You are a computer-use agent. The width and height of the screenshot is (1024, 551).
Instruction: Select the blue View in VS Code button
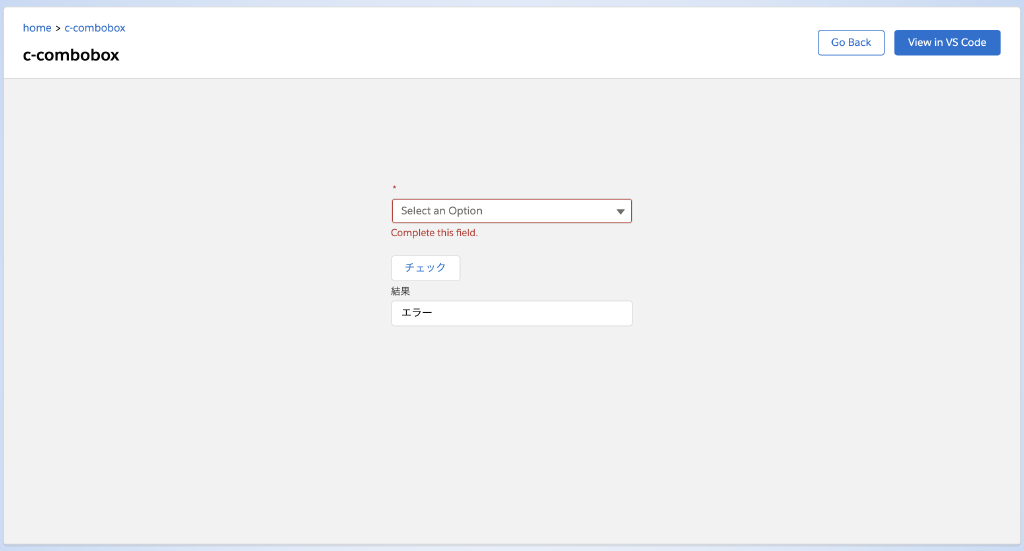[x=947, y=42]
